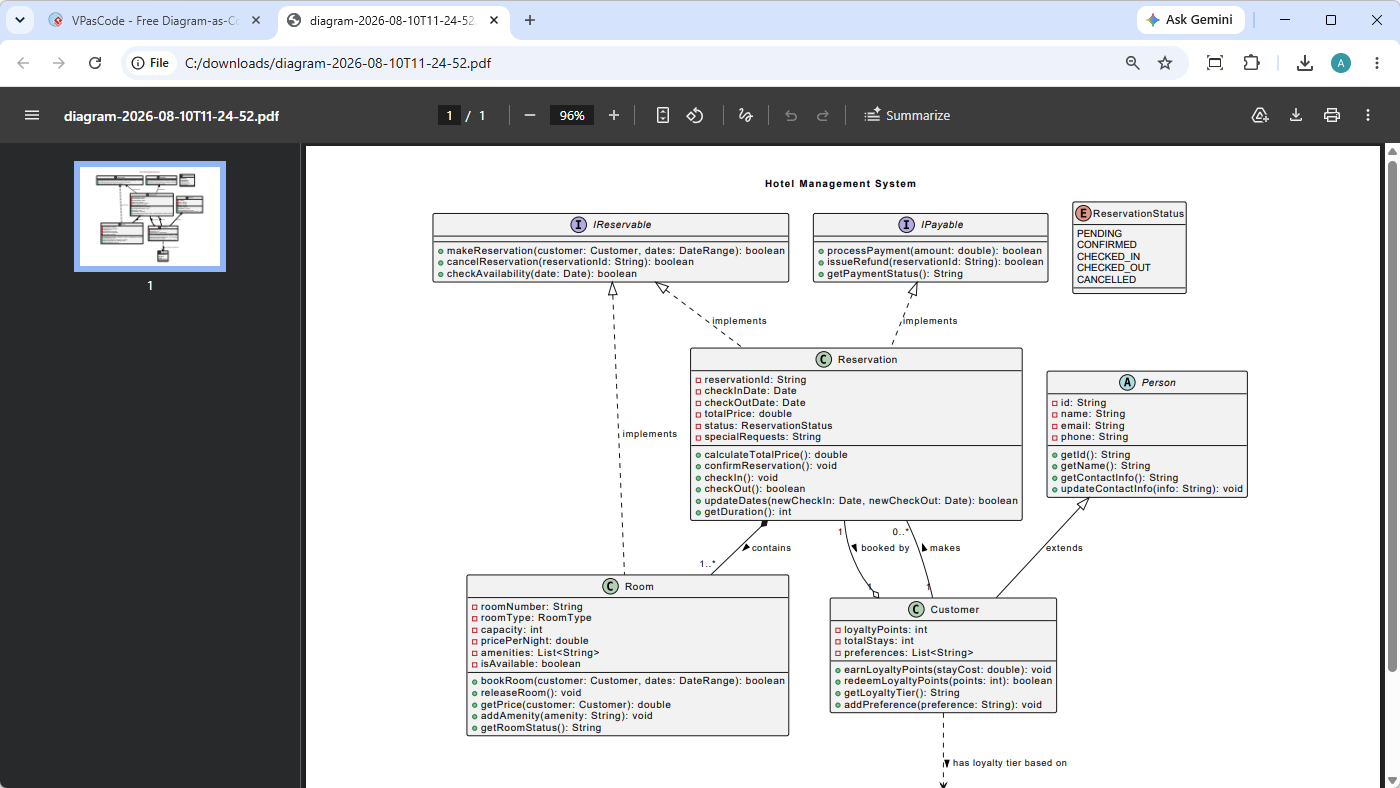Screen dimensions: 1400x788
Task: Click the updateContactInfo(info: String) method
Action: [1152, 489]
